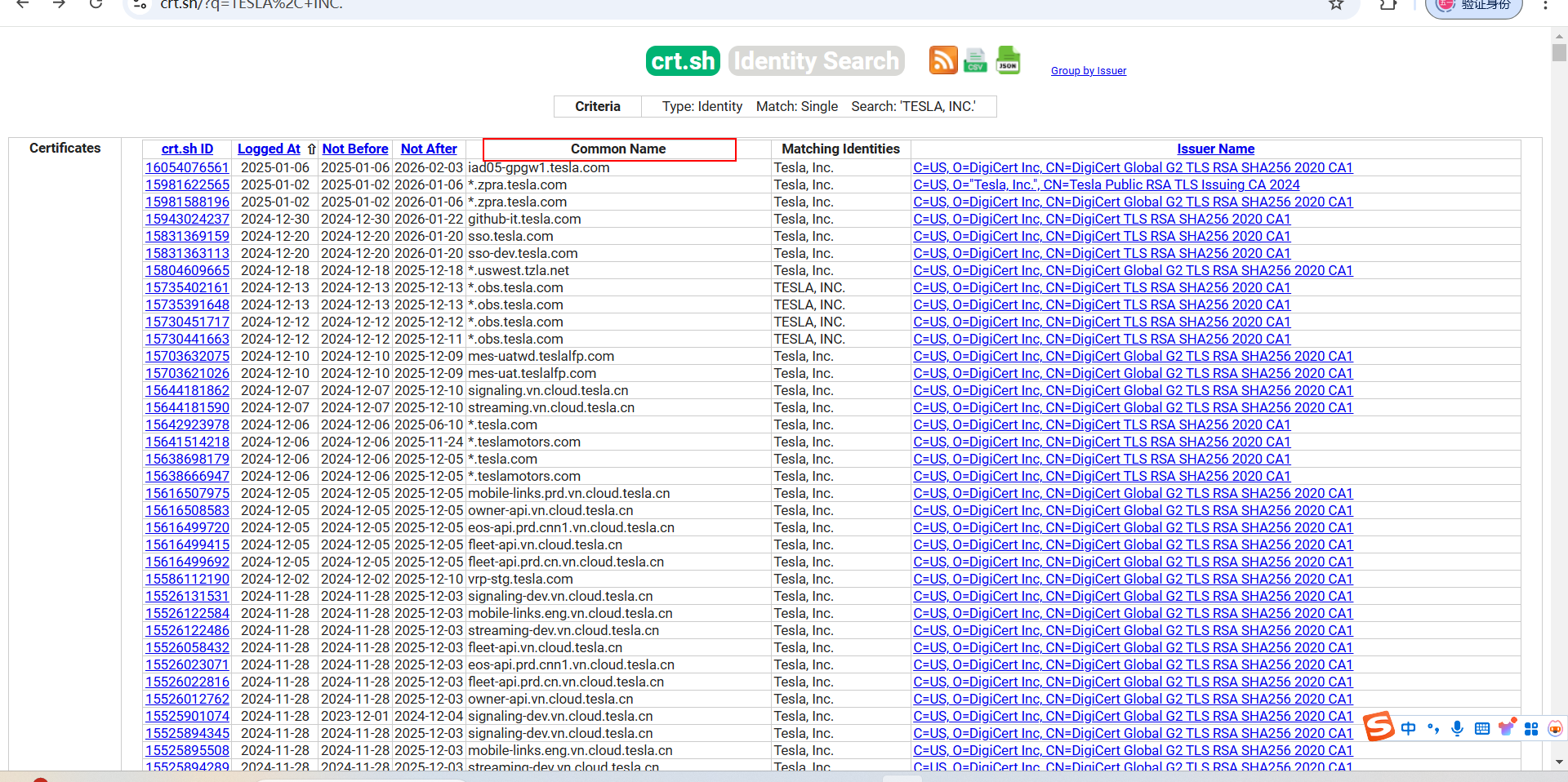Select the Common Name column header

tap(618, 149)
